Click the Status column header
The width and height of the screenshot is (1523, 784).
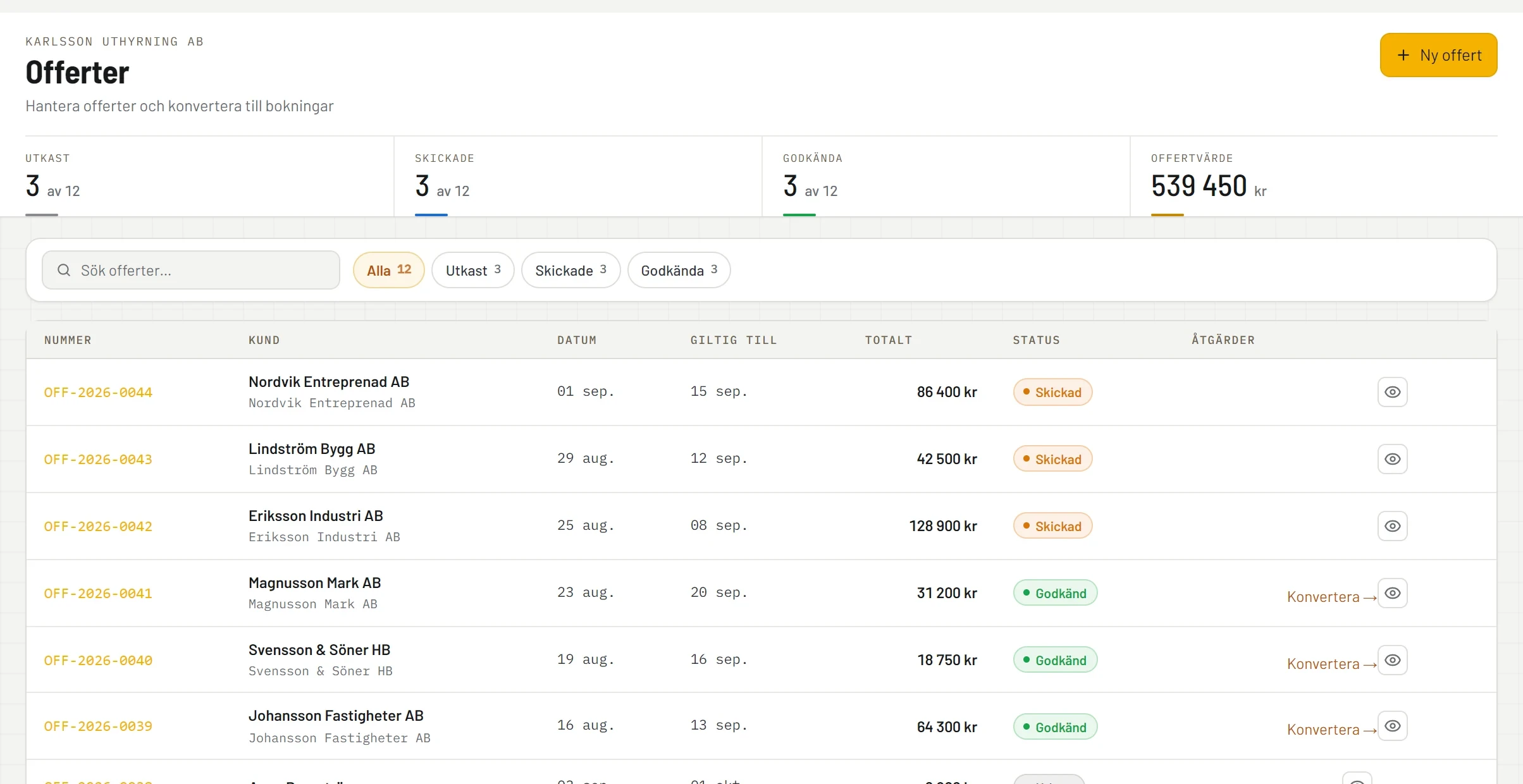[1036, 340]
